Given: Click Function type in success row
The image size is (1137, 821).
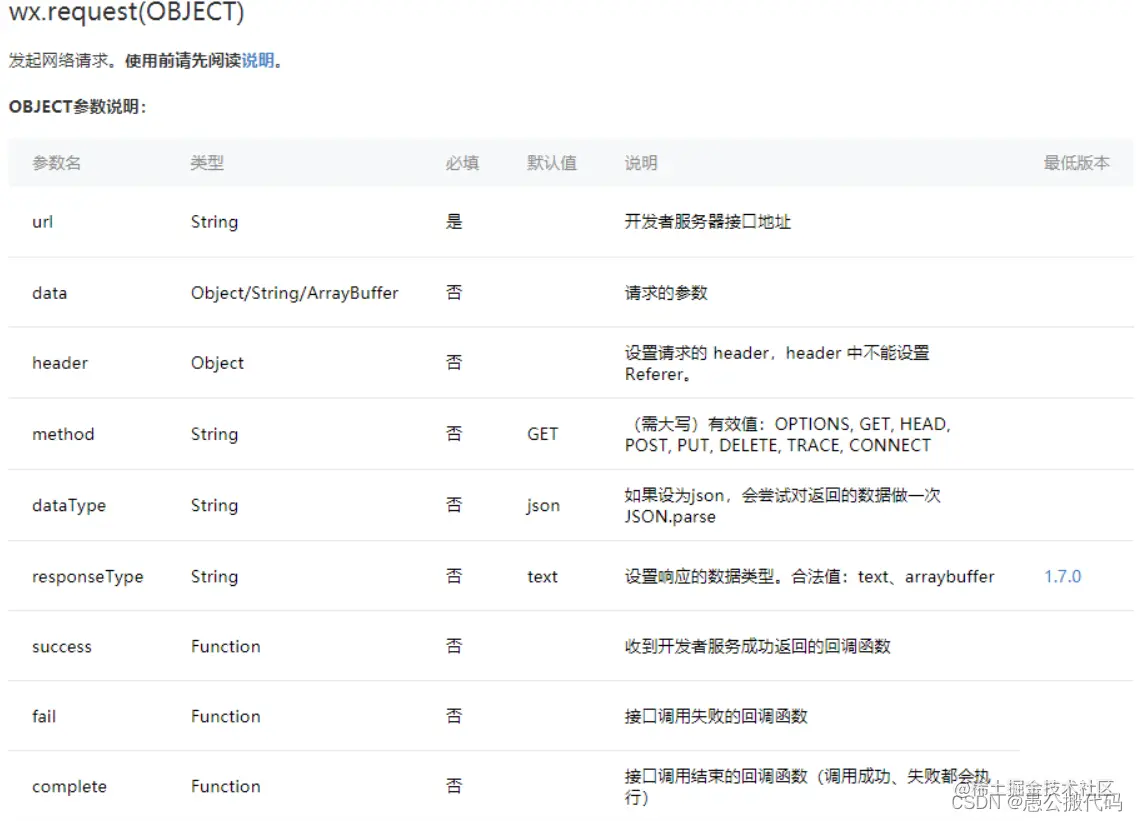Looking at the screenshot, I should point(226,646).
